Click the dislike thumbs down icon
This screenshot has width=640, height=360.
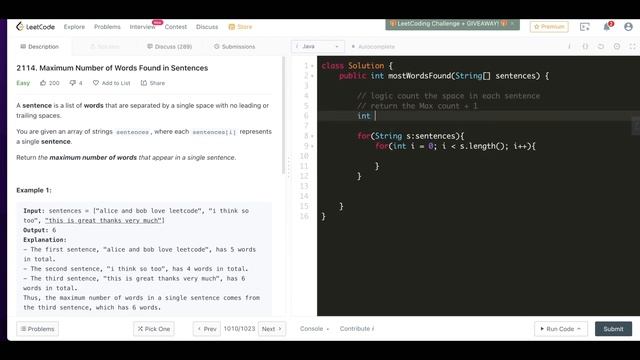[73, 83]
